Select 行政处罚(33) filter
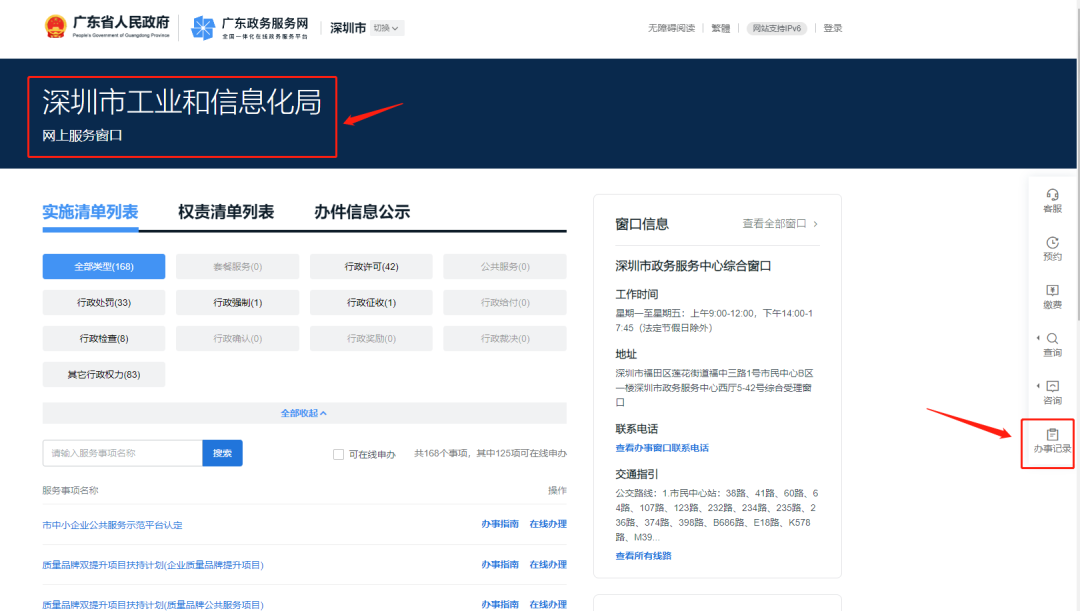 tap(104, 302)
